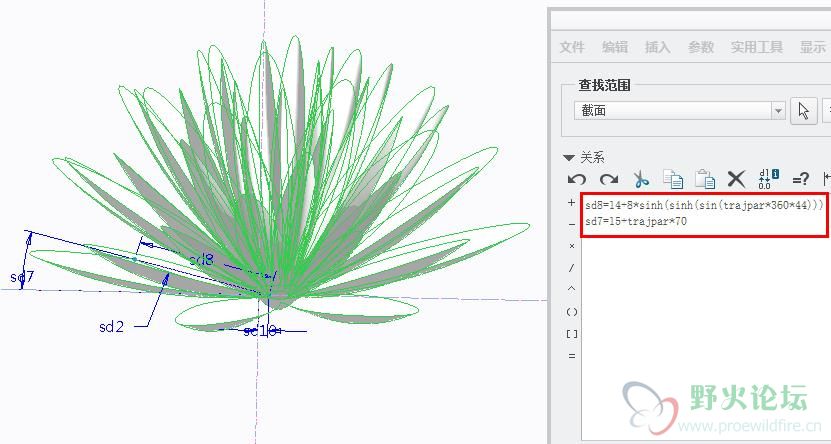831x444 pixels.
Task: Insert multiplication operator into relations
Action: (571, 246)
